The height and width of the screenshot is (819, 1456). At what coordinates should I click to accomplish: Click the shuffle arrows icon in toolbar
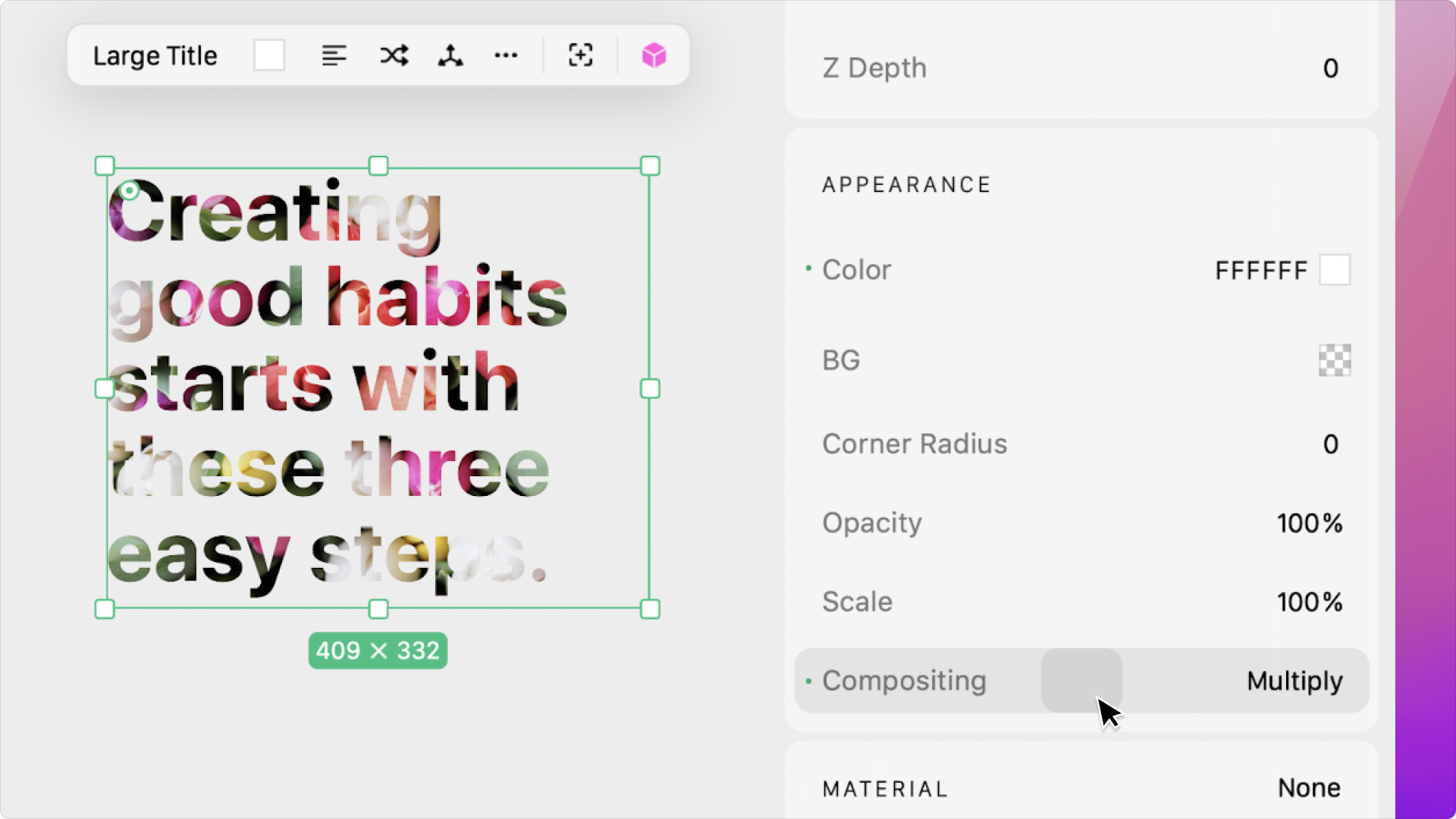click(x=394, y=55)
